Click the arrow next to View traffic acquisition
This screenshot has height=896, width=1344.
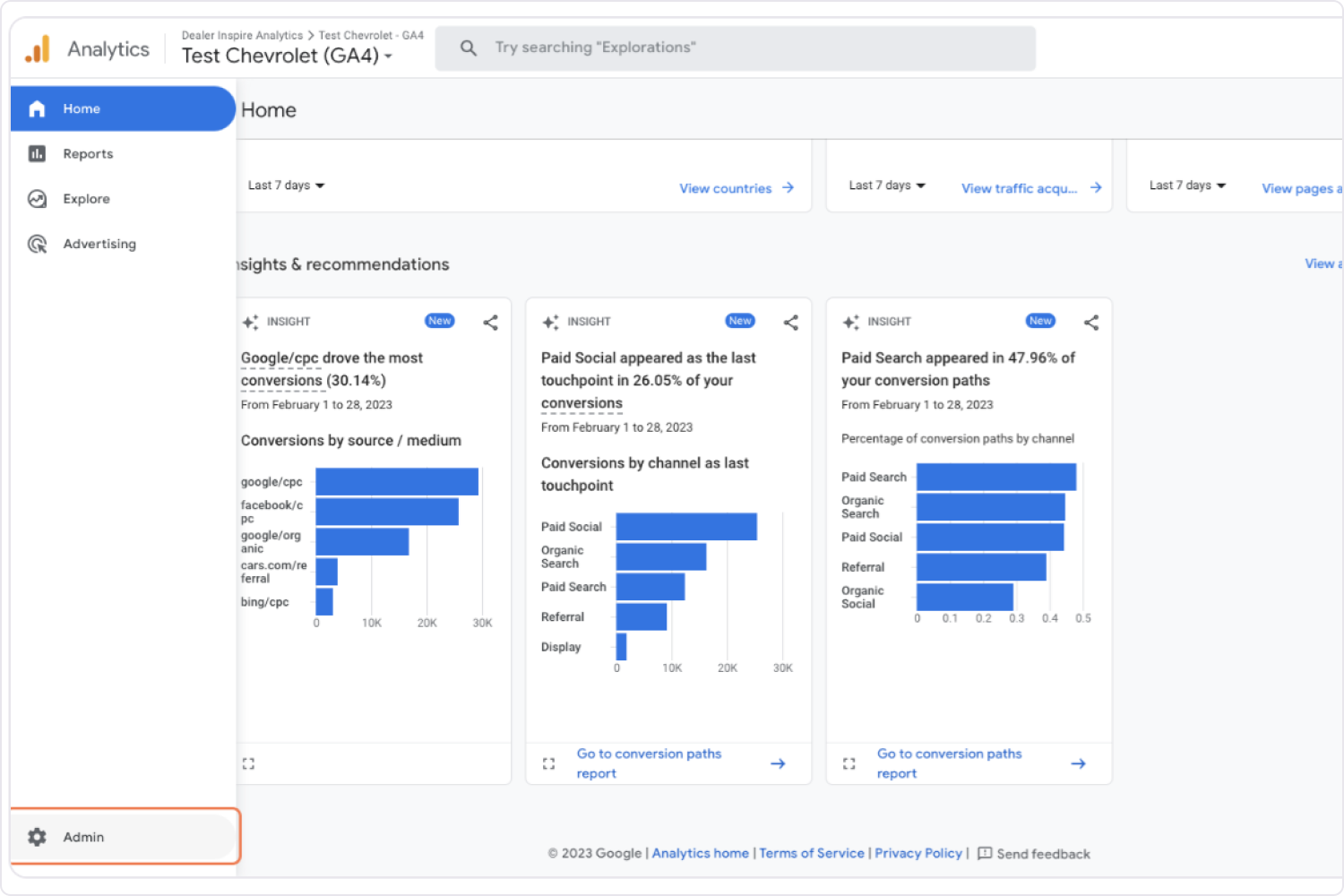point(1096,187)
